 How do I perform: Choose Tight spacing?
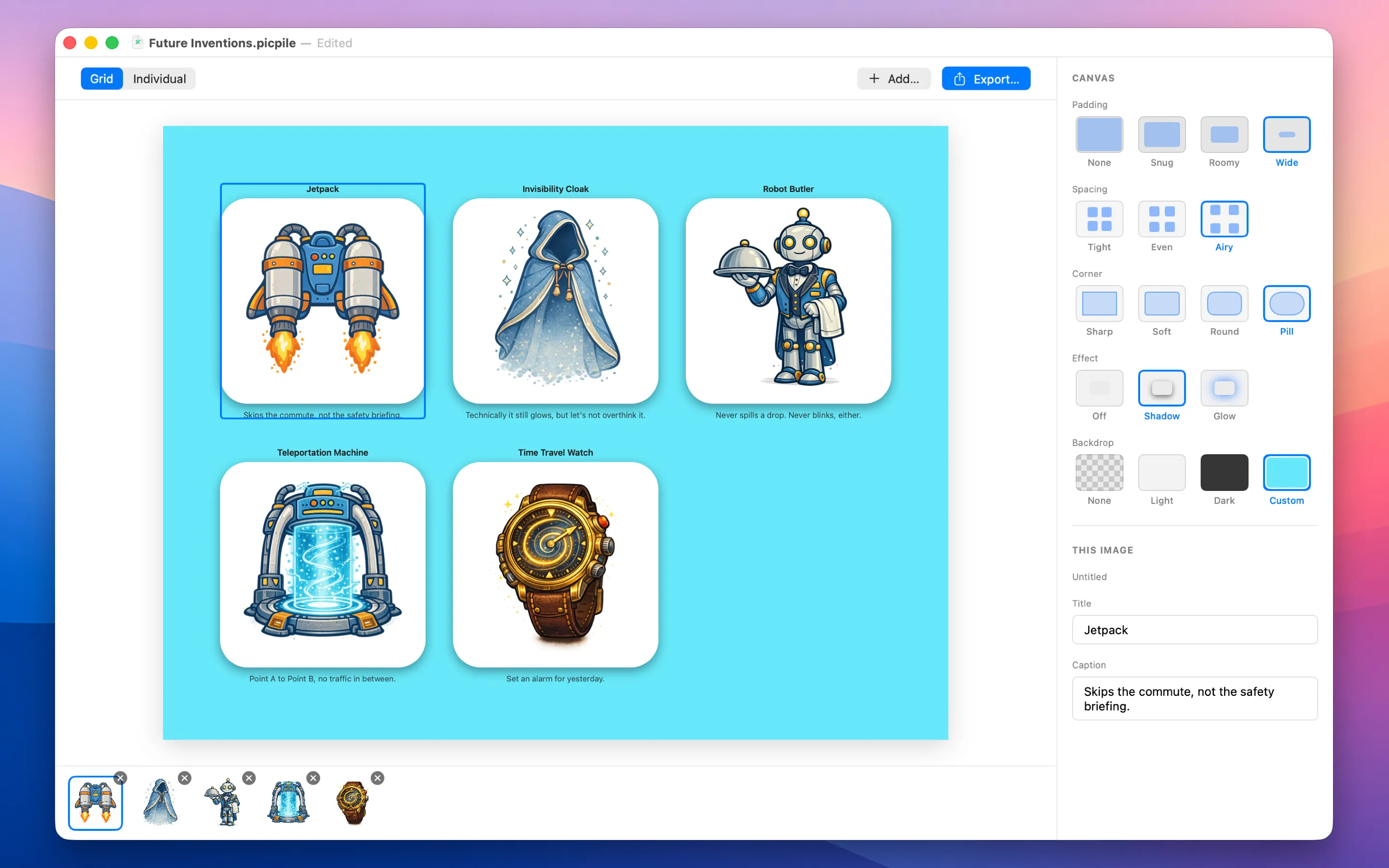point(1099,219)
